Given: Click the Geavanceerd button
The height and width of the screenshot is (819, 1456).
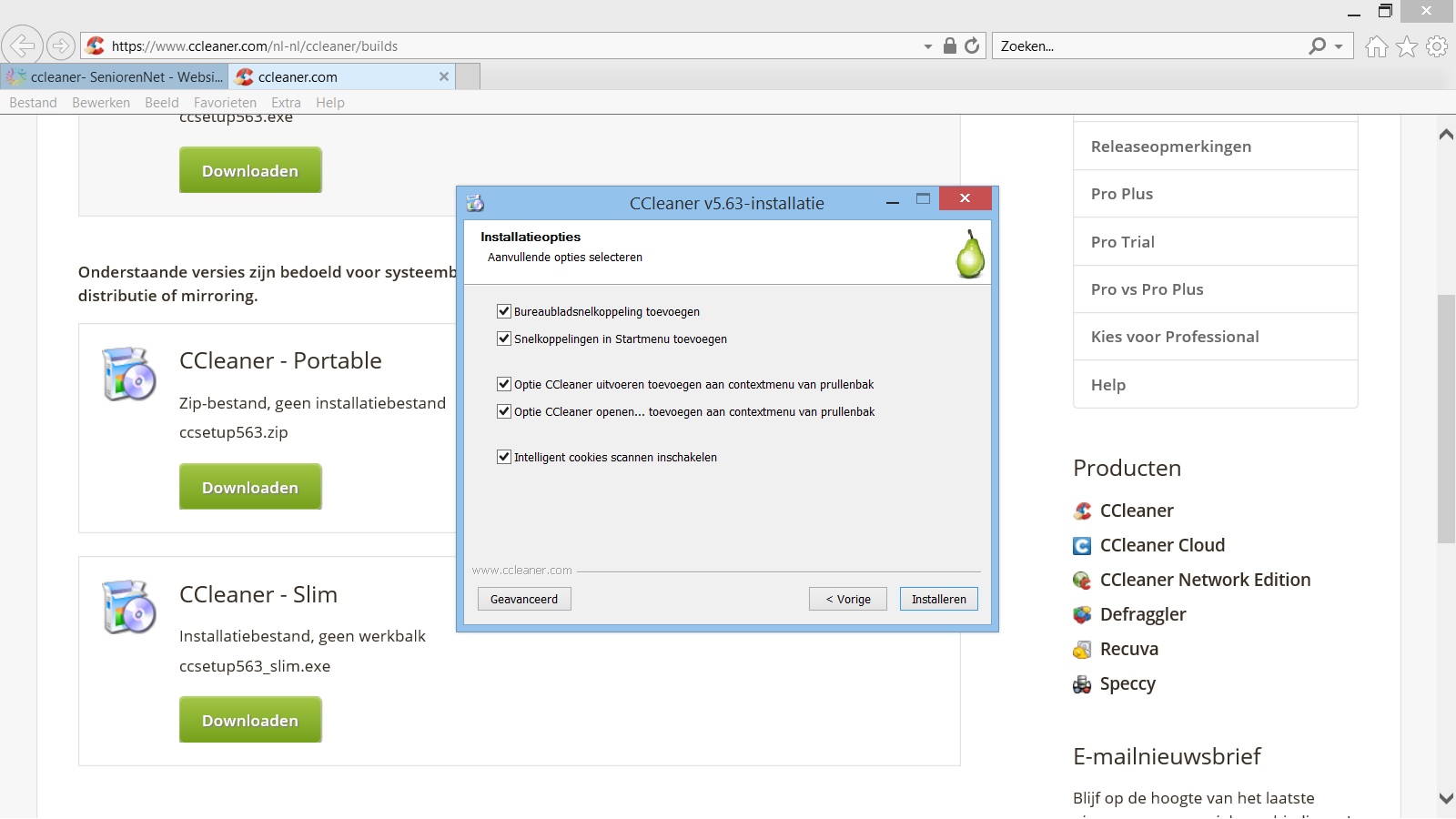Looking at the screenshot, I should 524,599.
